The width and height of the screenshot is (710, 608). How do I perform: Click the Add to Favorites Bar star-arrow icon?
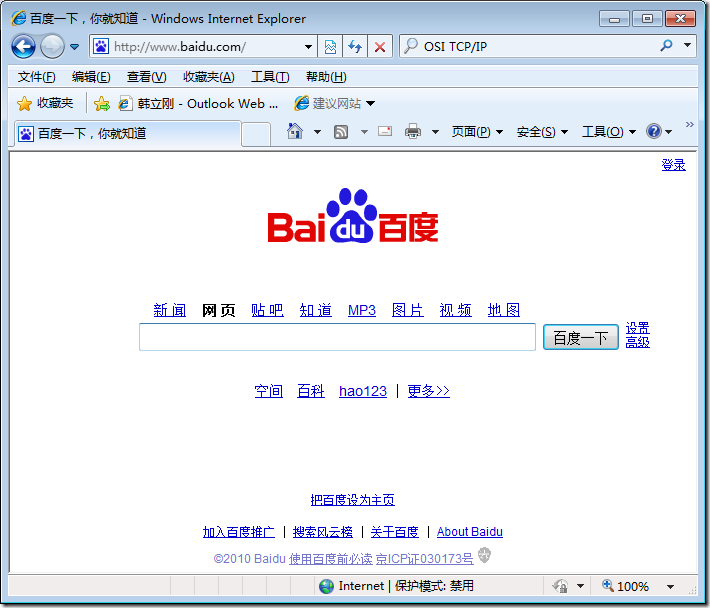tap(102, 104)
